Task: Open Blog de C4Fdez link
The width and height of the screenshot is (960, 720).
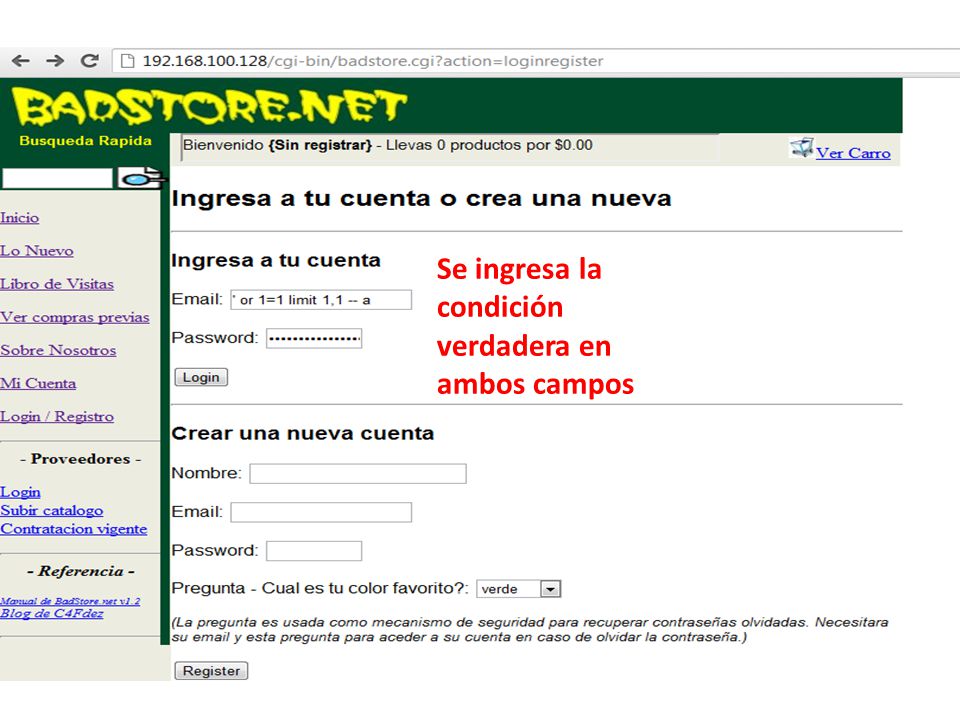Action: coord(51,613)
